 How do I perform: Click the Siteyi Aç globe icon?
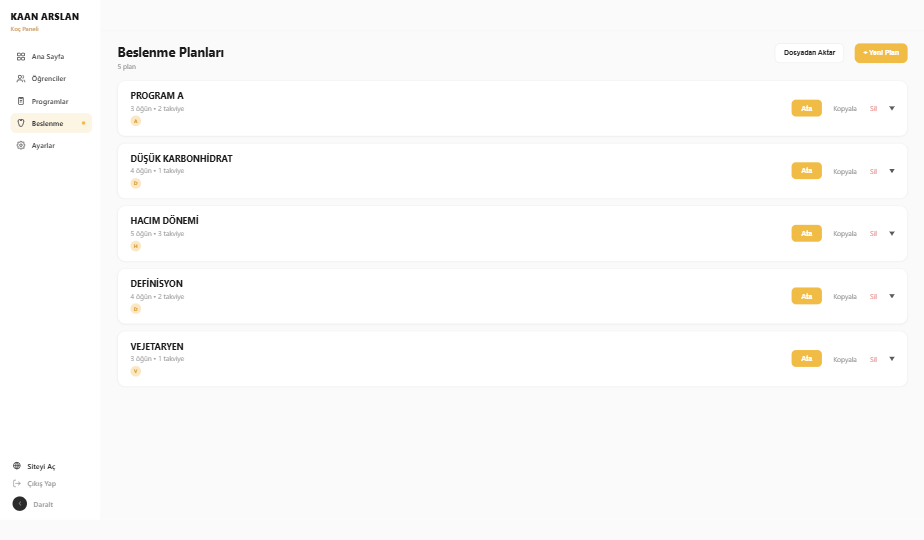point(16,466)
